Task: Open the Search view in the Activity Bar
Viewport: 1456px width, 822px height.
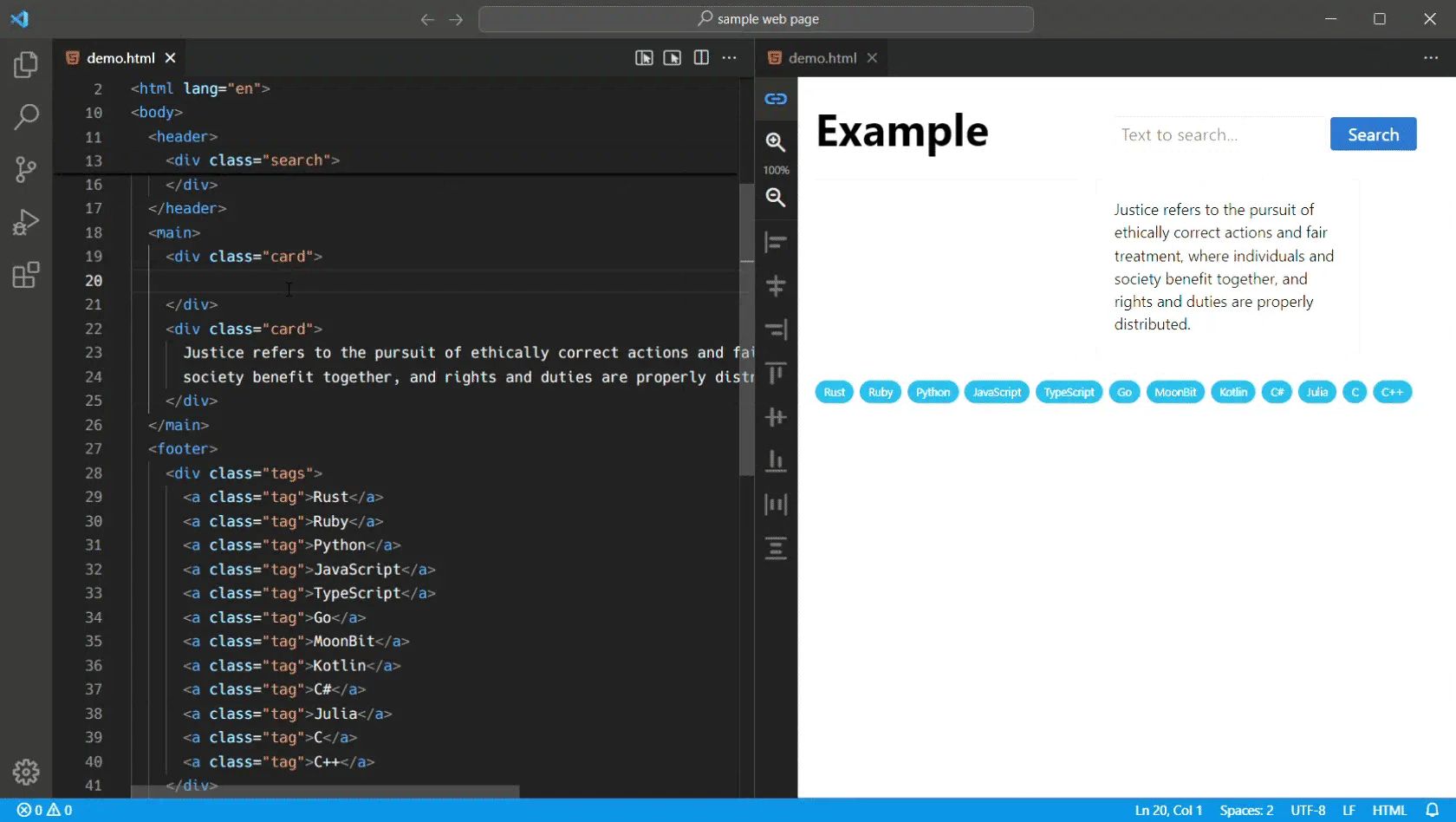Action: click(26, 117)
